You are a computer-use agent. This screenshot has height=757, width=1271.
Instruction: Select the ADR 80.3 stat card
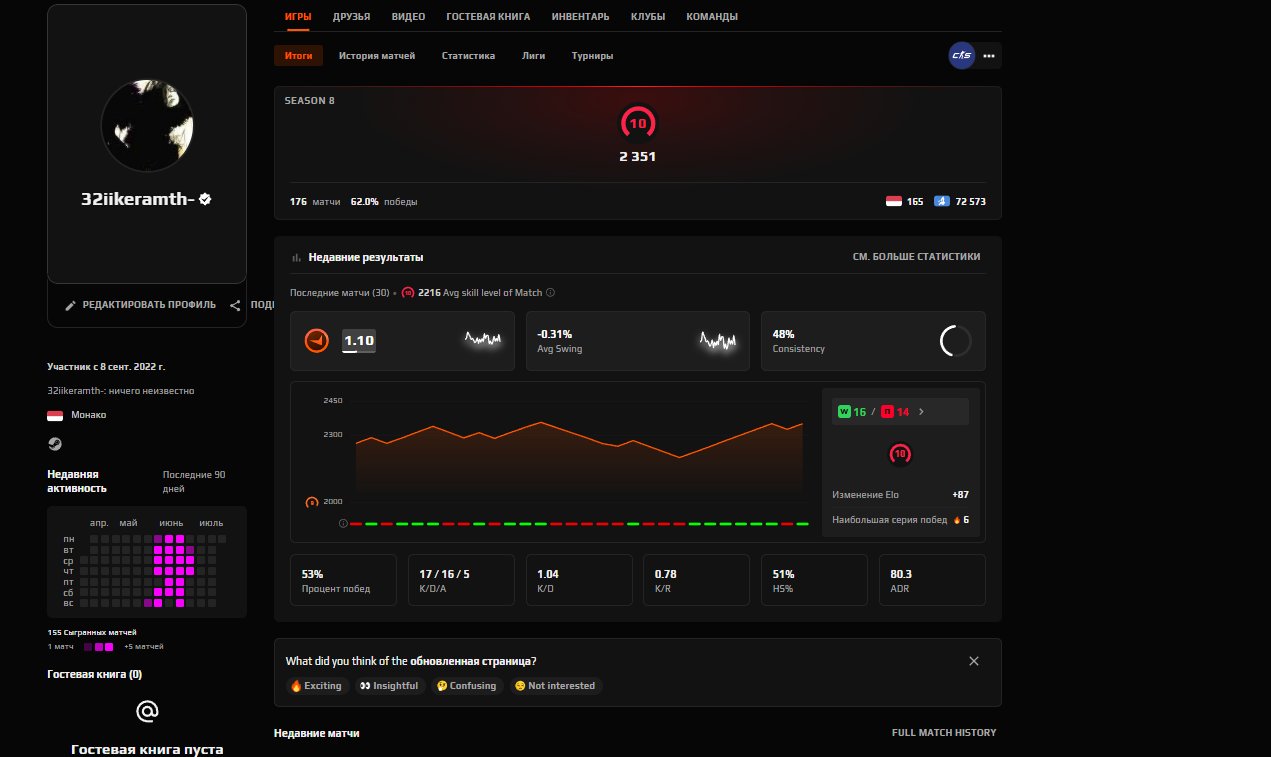[x=932, y=580]
